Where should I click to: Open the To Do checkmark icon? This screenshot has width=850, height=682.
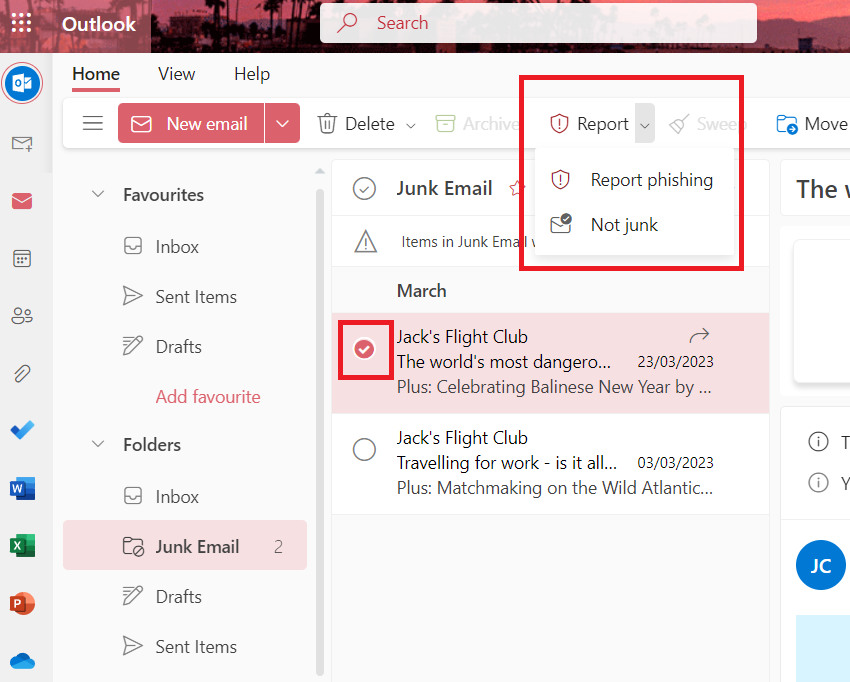(22, 431)
